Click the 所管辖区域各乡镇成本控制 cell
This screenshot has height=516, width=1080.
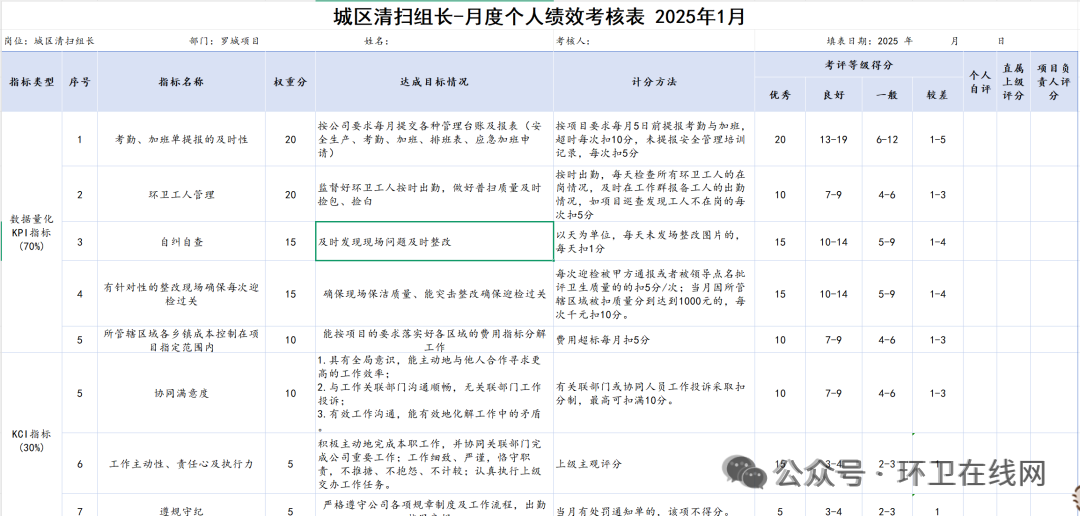(x=181, y=340)
